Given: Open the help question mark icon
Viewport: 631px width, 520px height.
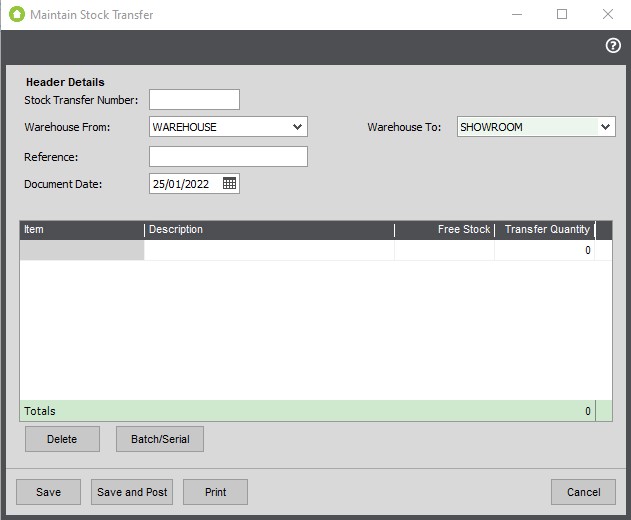Looking at the screenshot, I should point(613,45).
